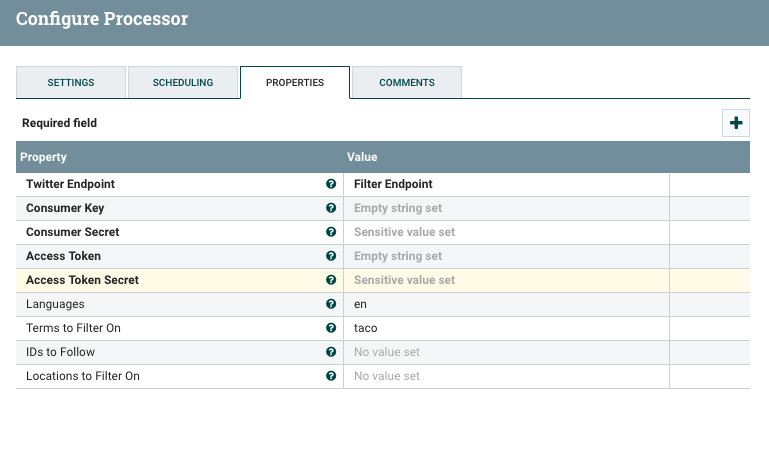Click help icon next to Languages
Image resolution: width=769 pixels, height=451 pixels.
330,304
